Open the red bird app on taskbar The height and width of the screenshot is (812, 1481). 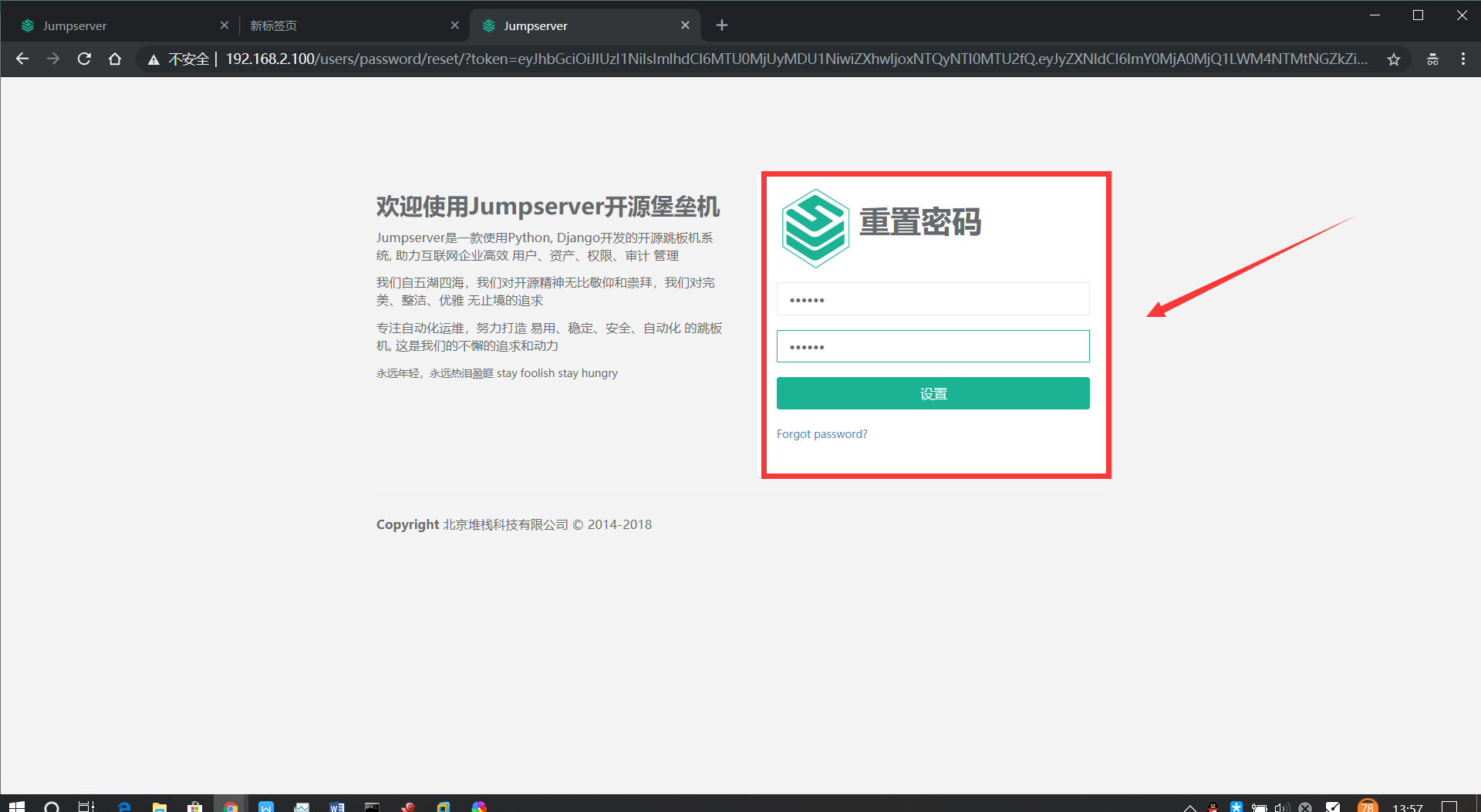(x=408, y=807)
